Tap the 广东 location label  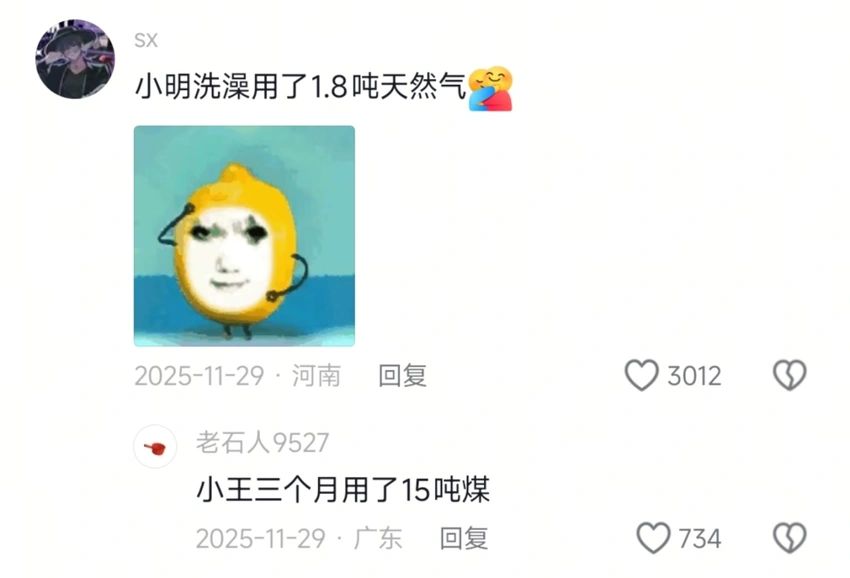378,538
